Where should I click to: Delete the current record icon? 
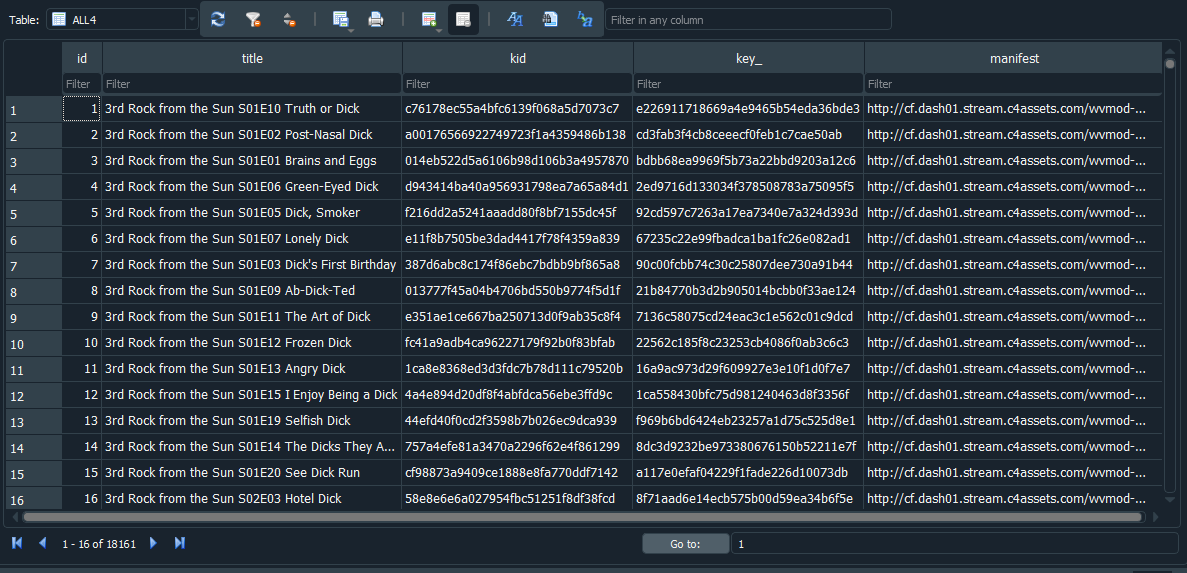click(x=463, y=20)
